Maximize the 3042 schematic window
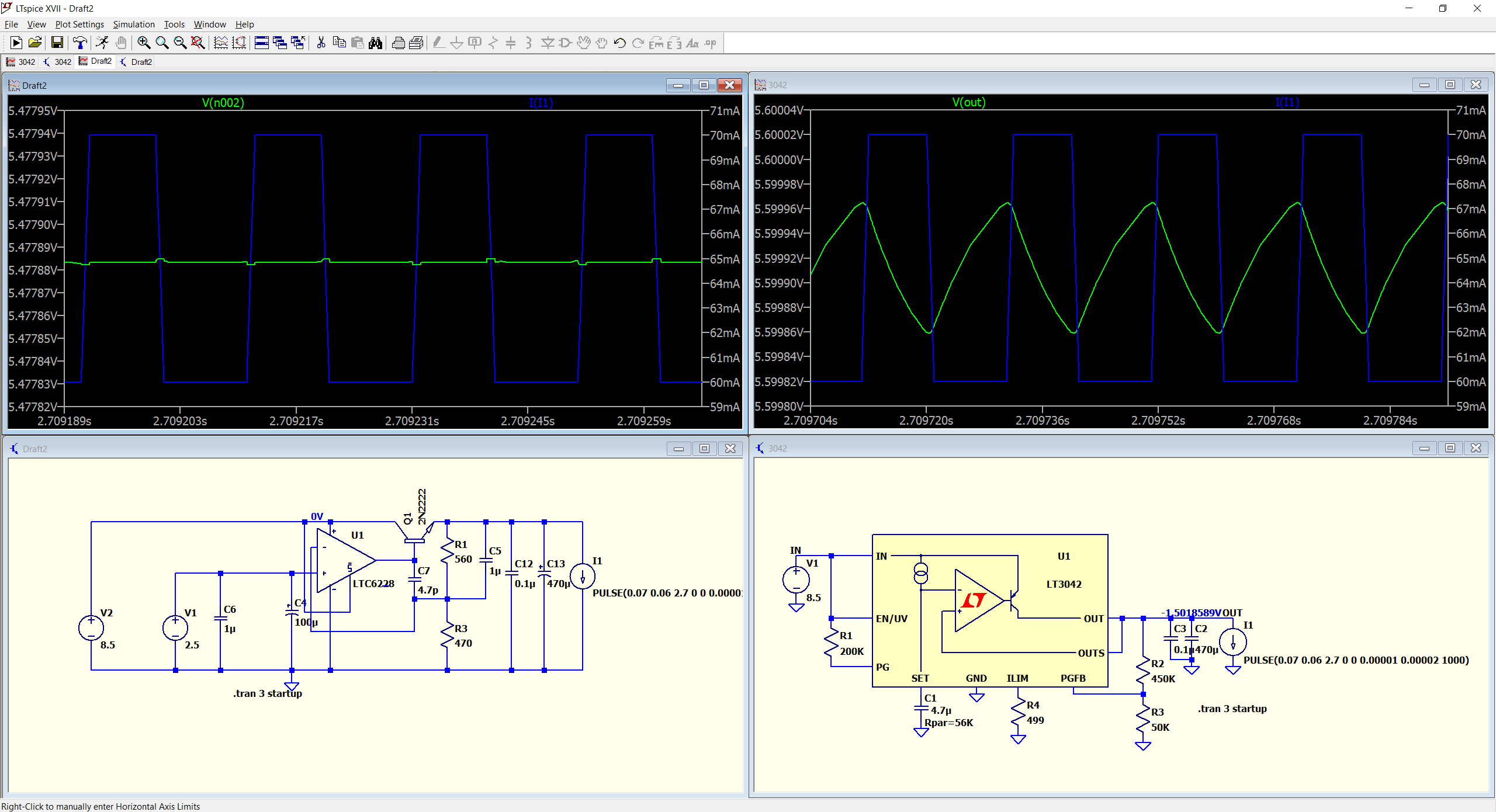The width and height of the screenshot is (1496, 812). (x=1450, y=447)
